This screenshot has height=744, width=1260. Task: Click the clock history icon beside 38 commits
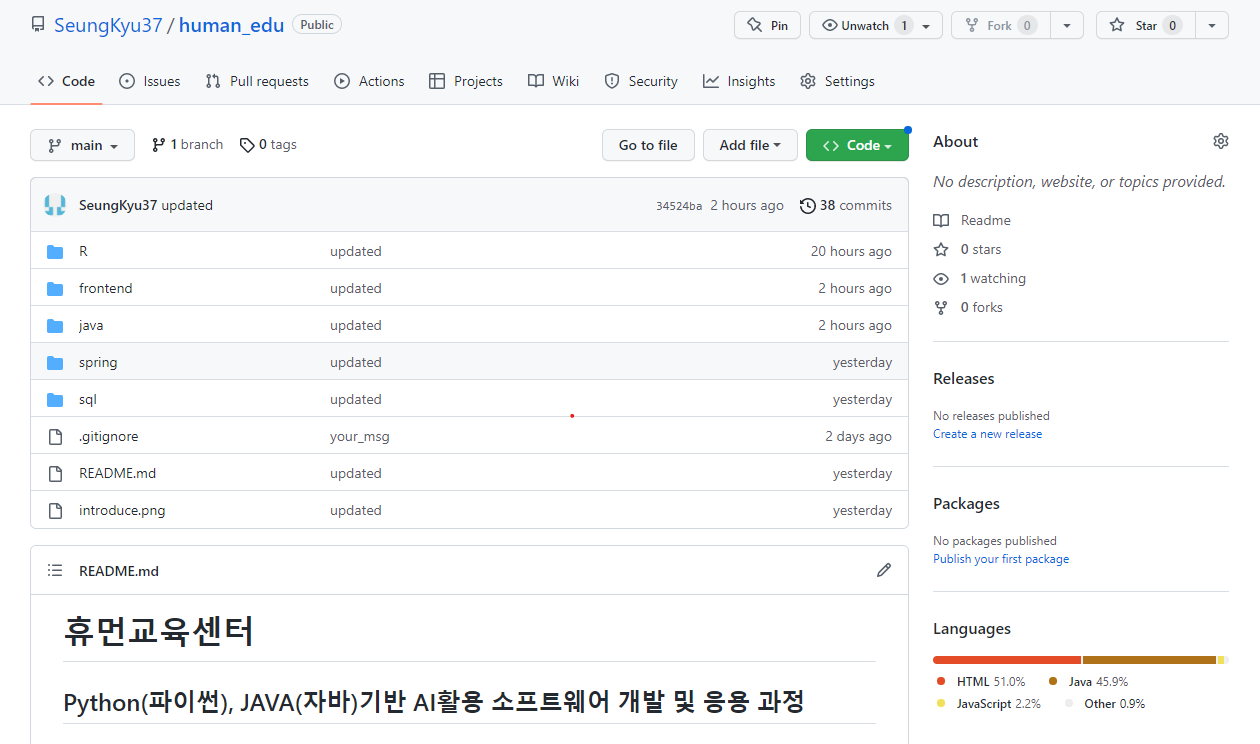(808, 205)
